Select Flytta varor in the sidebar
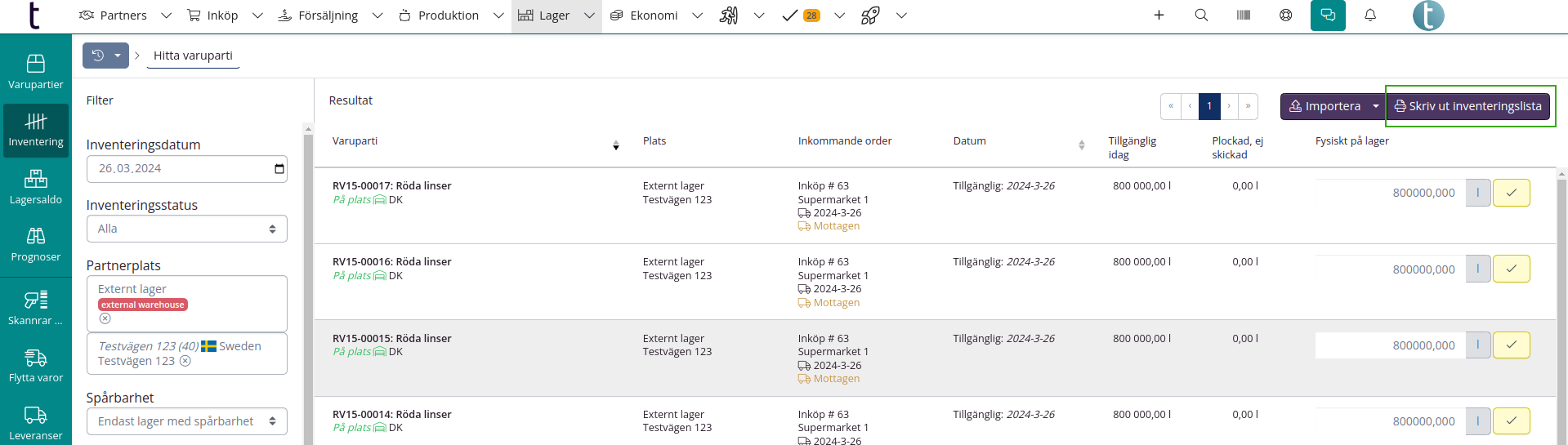1568x445 pixels. tap(35, 365)
